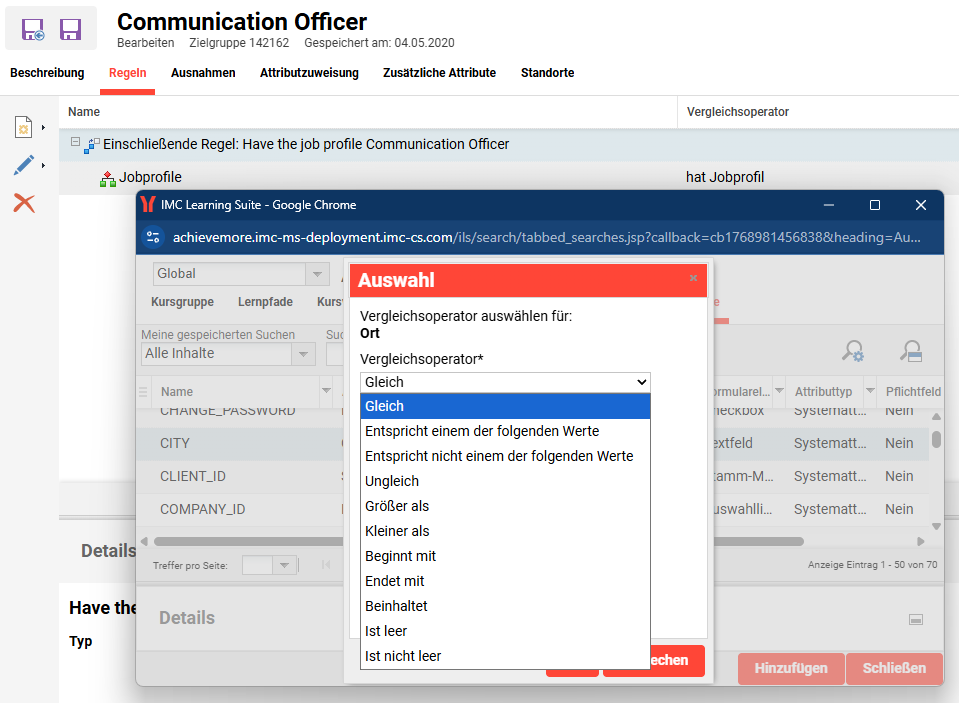
Task: Click the Schließen button
Action: (894, 668)
